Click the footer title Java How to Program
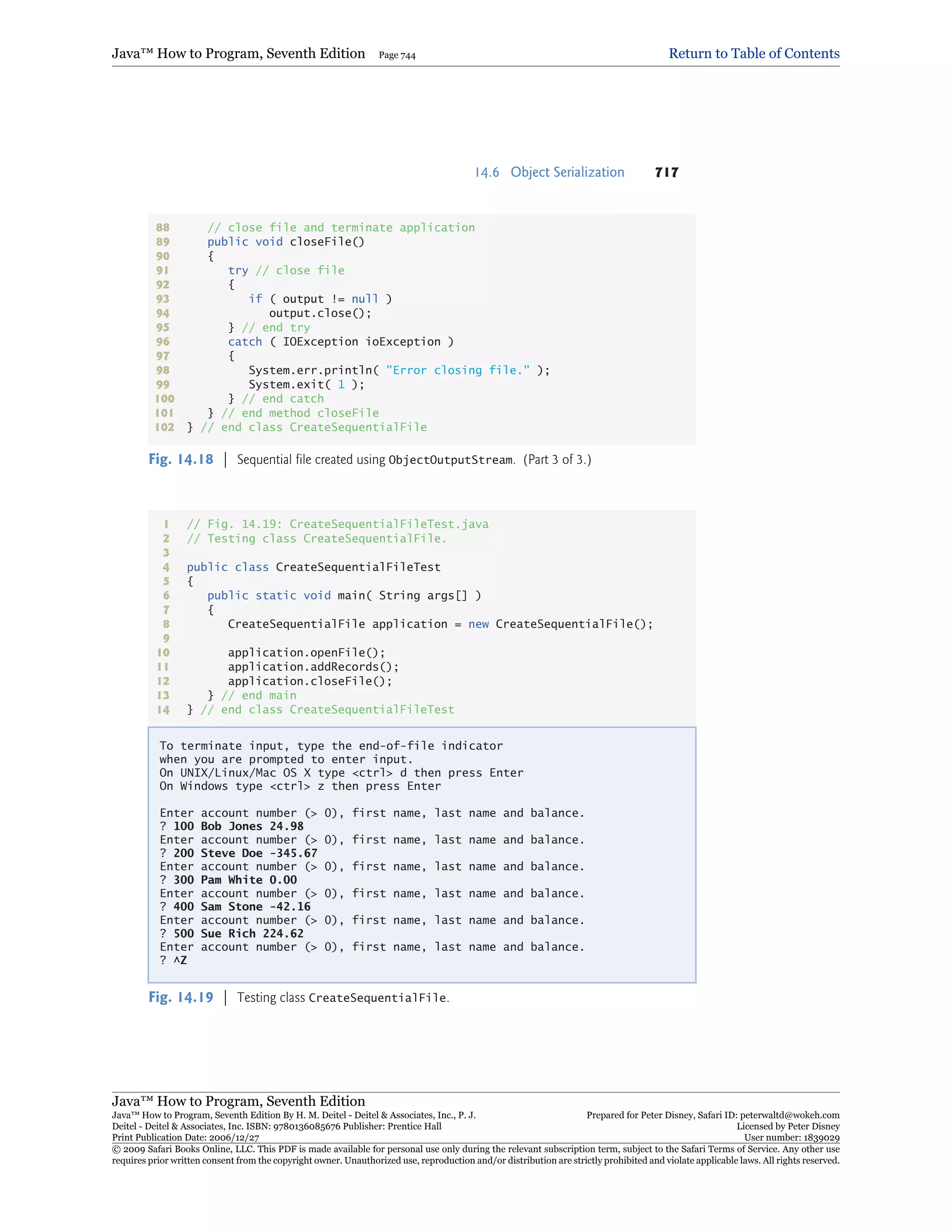 238,1101
